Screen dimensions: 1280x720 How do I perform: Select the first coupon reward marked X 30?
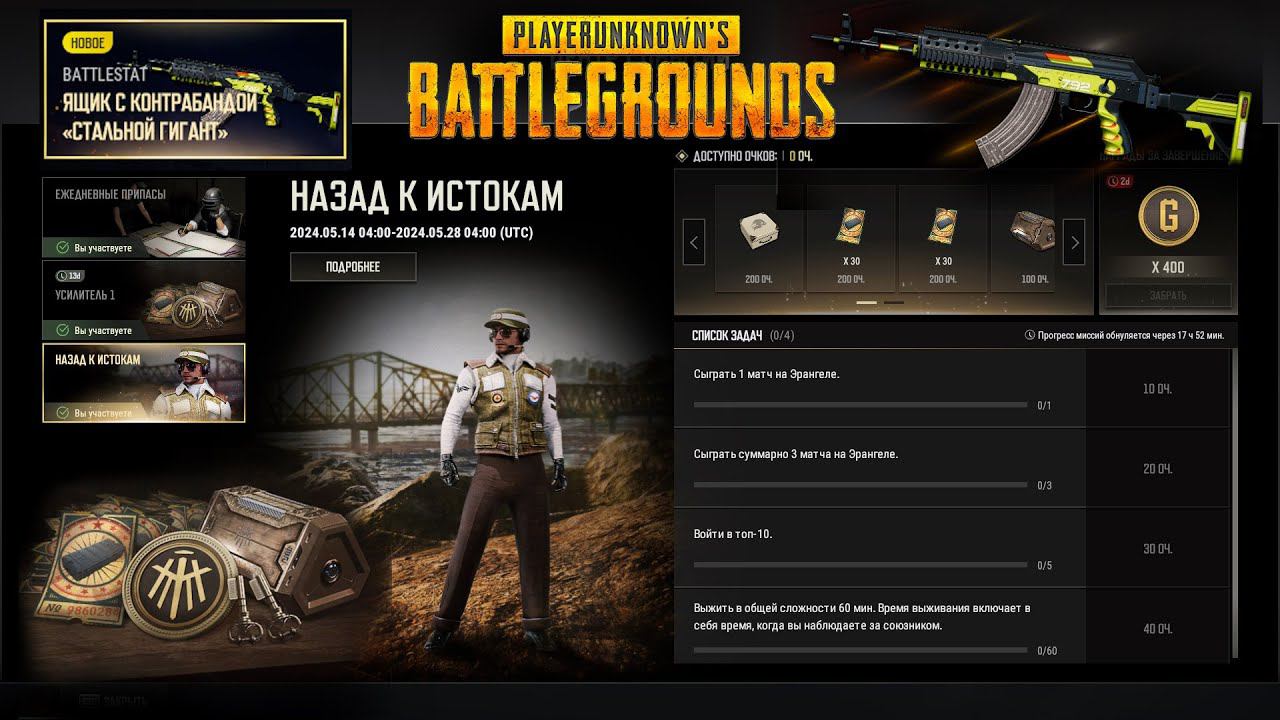(851, 239)
